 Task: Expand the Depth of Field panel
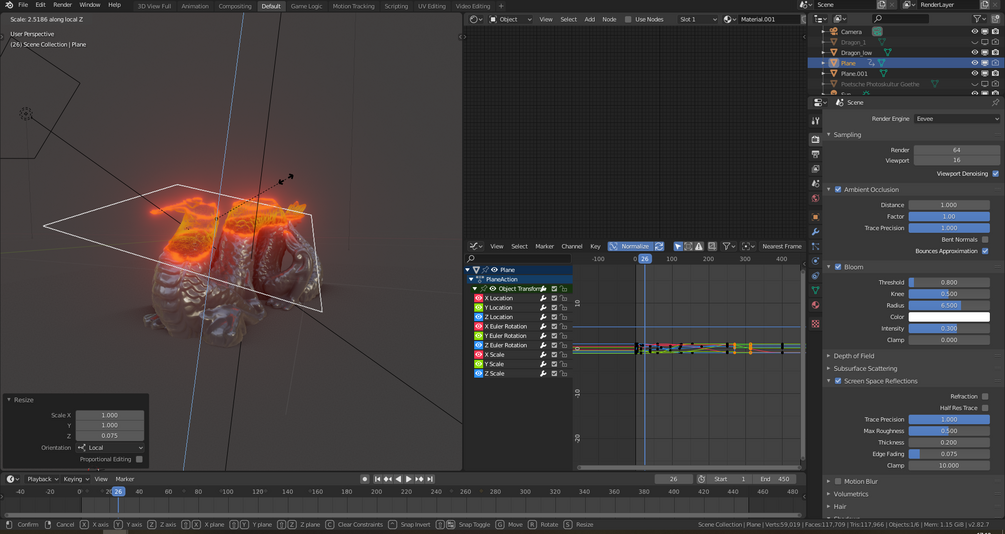pos(853,356)
